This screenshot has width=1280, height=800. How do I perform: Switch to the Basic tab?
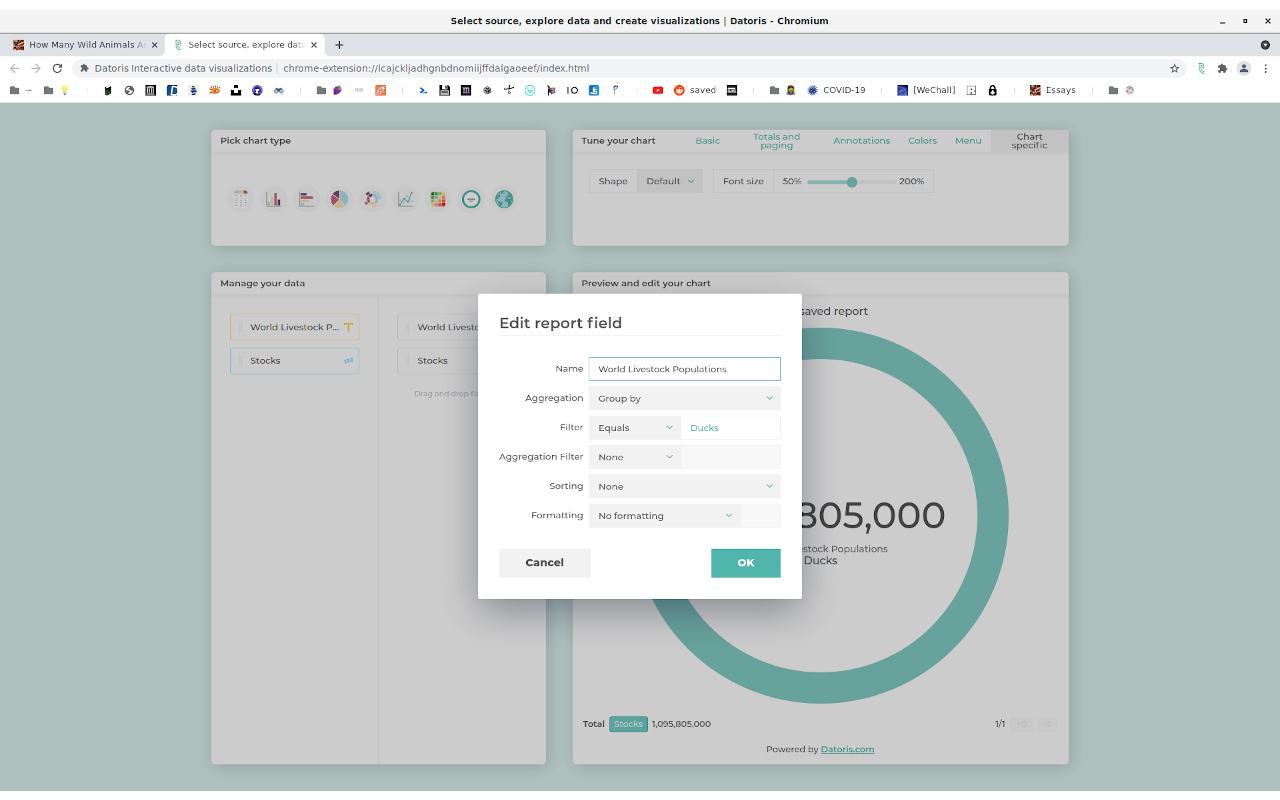click(708, 141)
